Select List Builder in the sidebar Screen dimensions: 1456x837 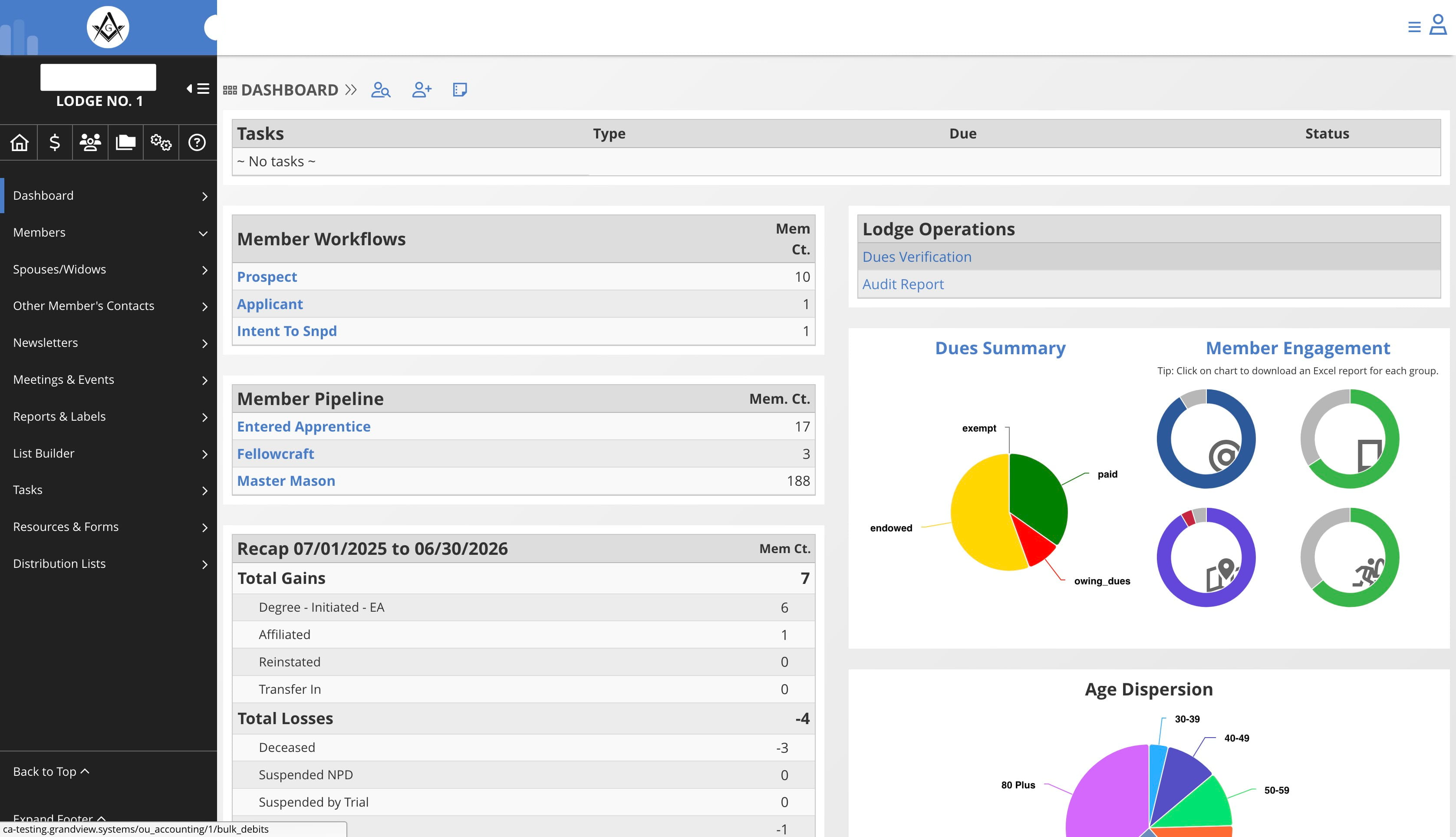pos(109,453)
